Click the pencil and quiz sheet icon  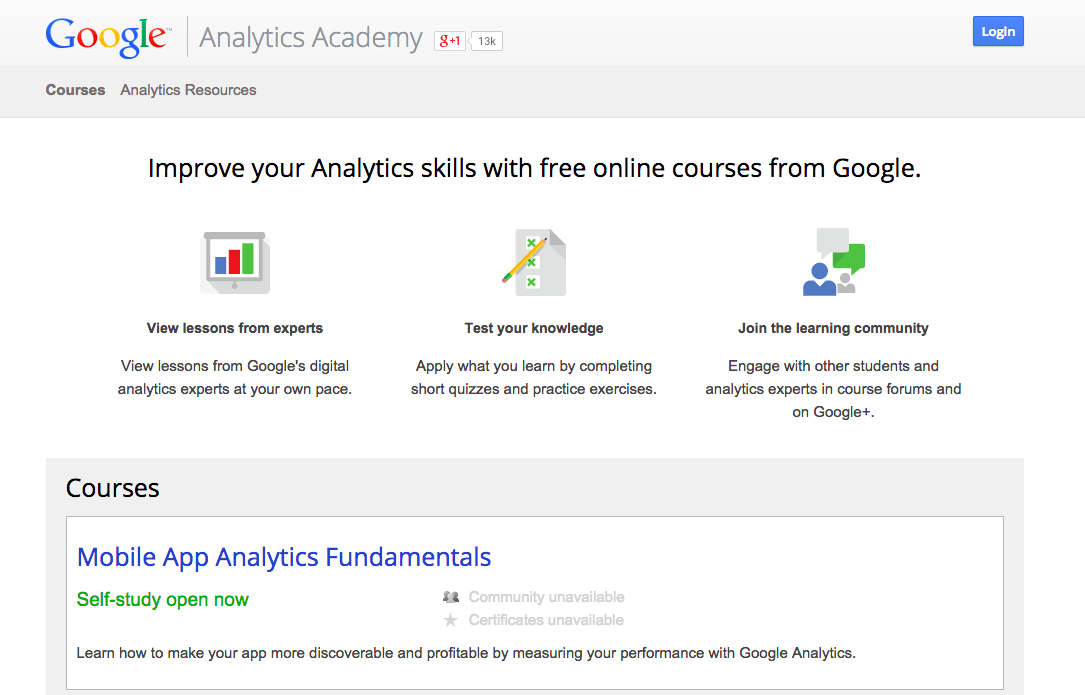[533, 262]
